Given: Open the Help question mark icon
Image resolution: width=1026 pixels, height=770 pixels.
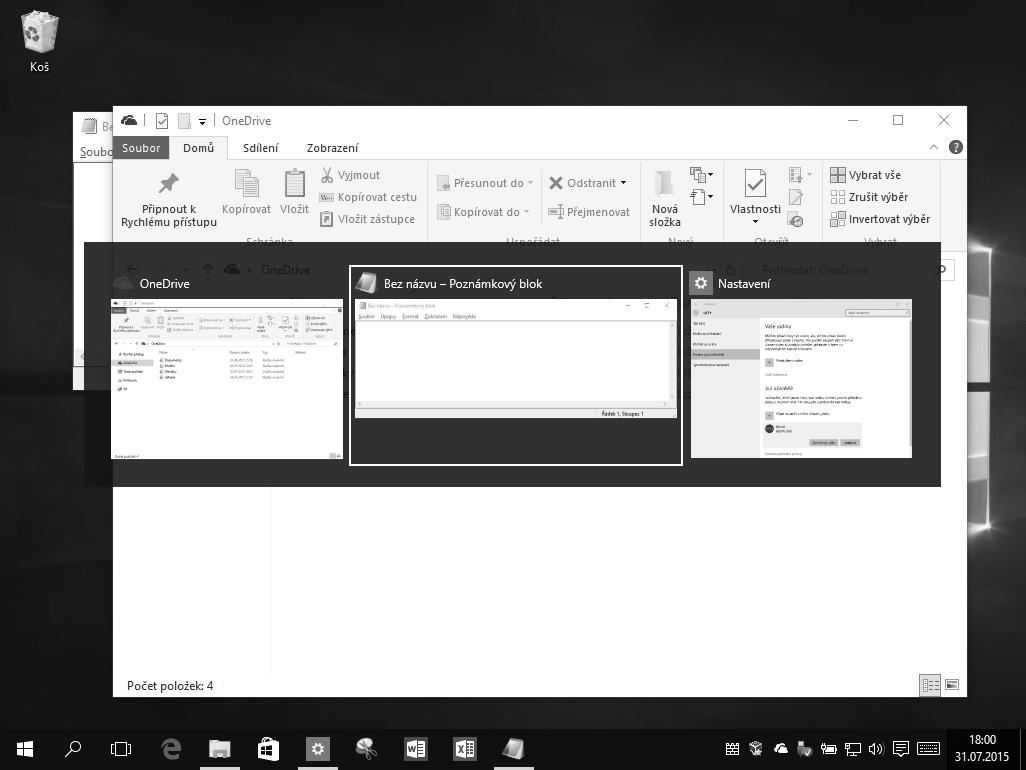Looking at the screenshot, I should 955,147.
